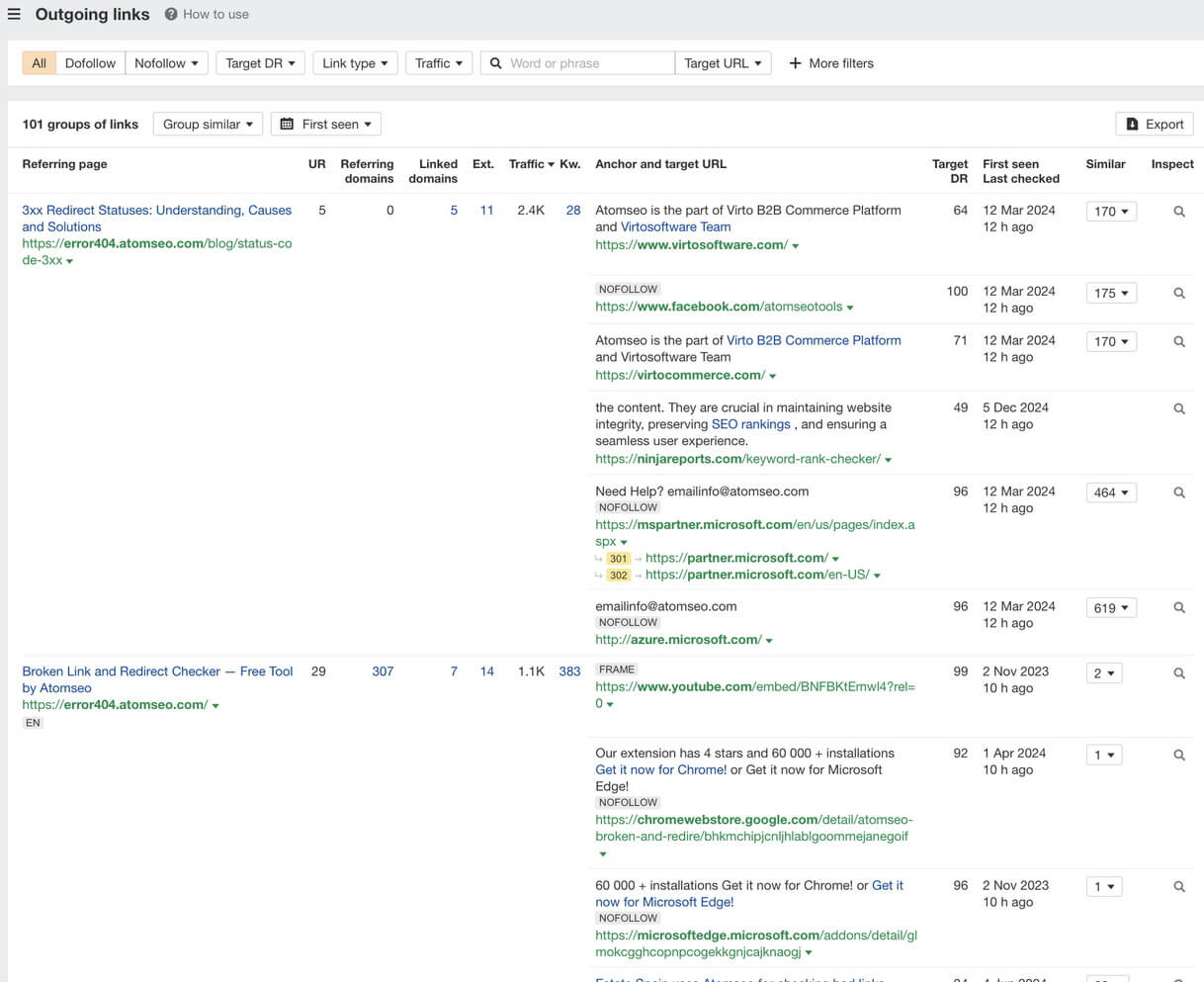Expand the 464 similar links dropdown
Image resolution: width=1204 pixels, height=982 pixels.
click(x=1111, y=492)
